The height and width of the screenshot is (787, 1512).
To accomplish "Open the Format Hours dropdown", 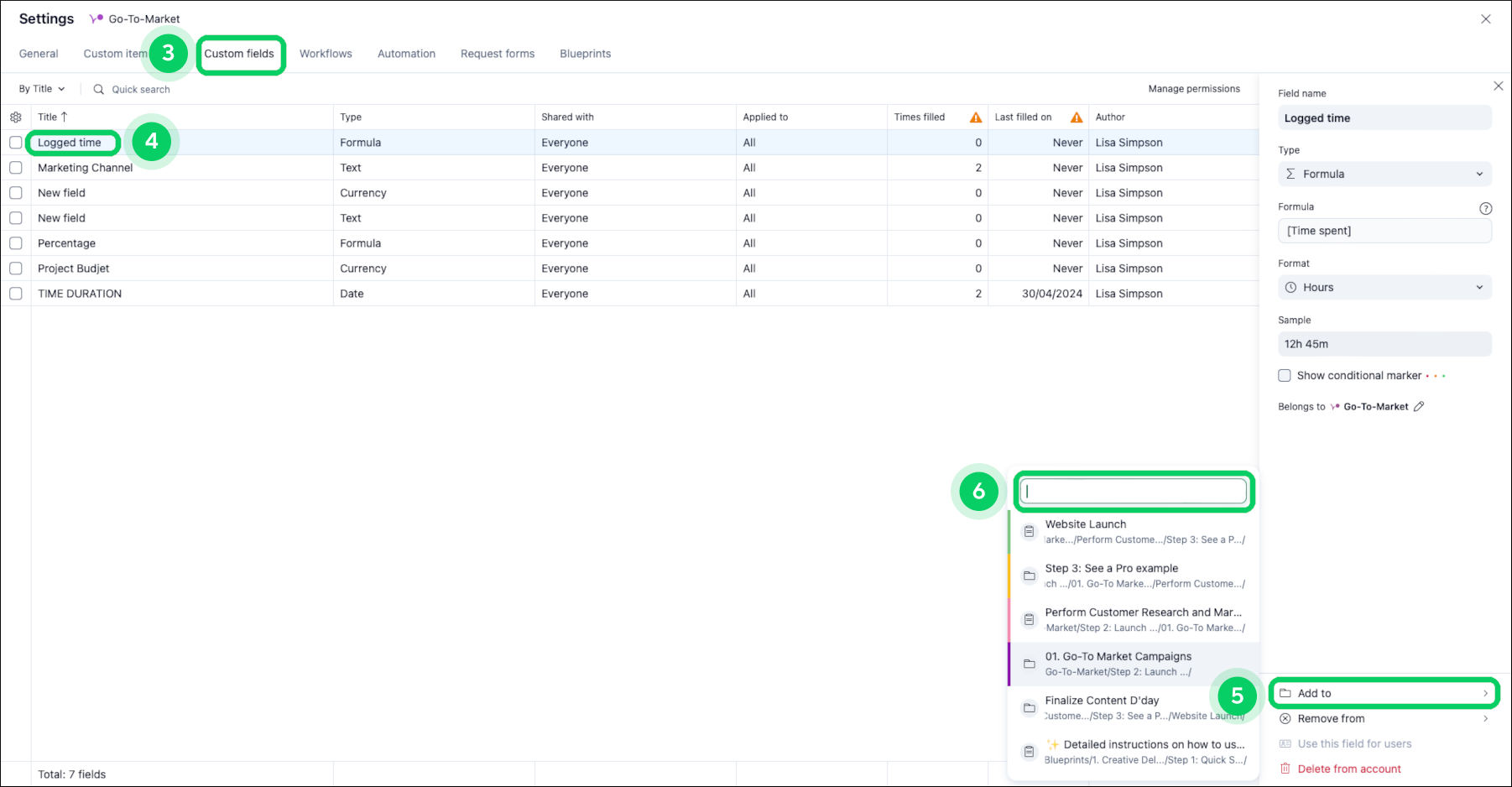I will point(1384,288).
